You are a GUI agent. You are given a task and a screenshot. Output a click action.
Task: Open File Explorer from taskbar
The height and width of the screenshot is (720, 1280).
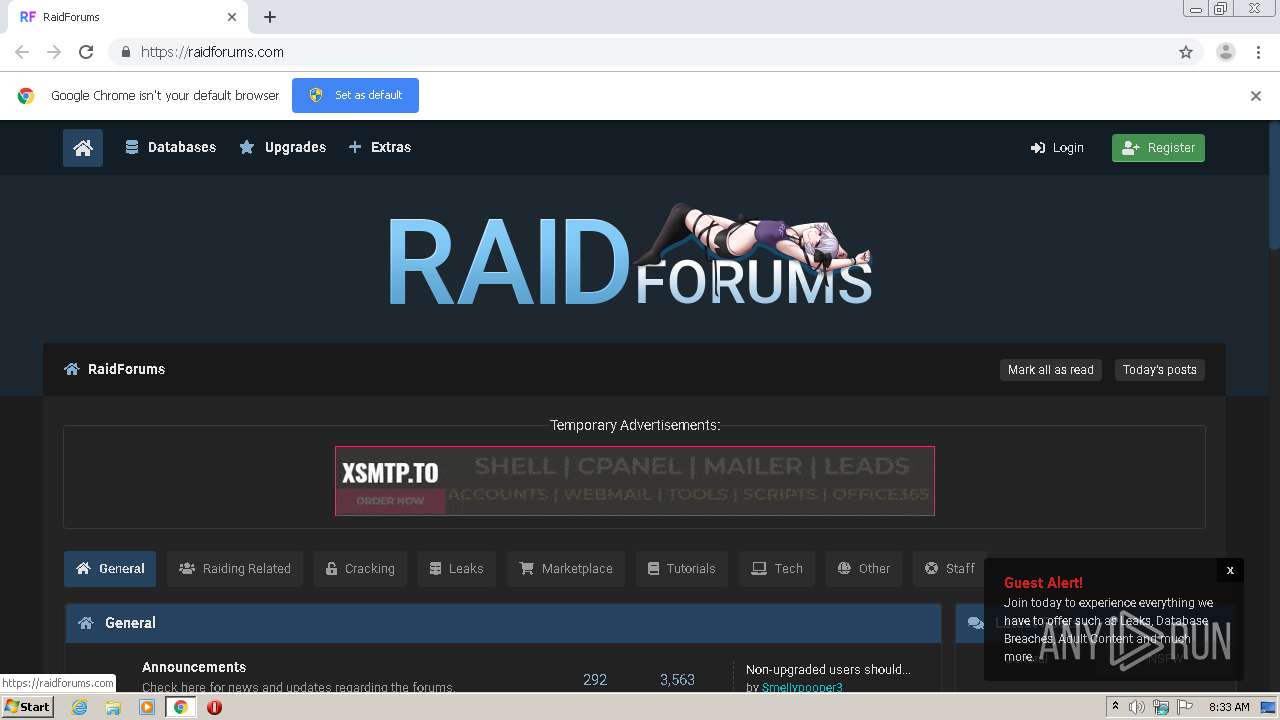click(x=113, y=707)
